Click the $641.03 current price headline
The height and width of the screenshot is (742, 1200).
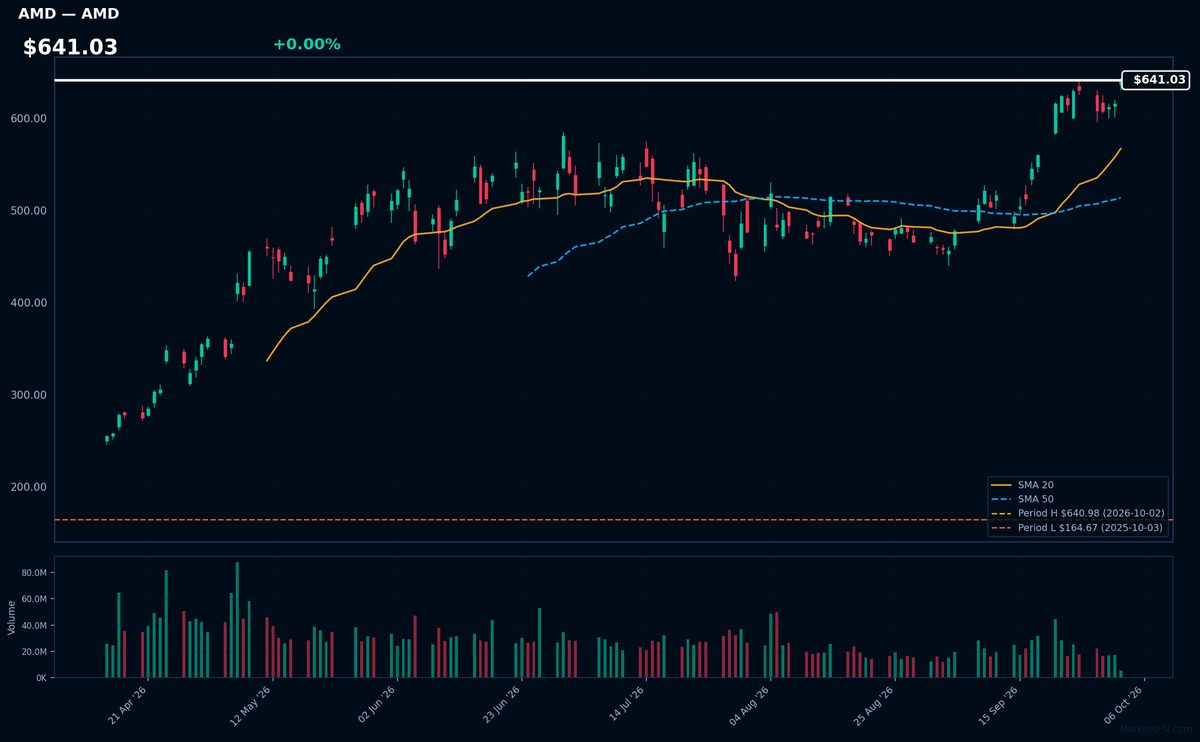pyautogui.click(x=70, y=47)
